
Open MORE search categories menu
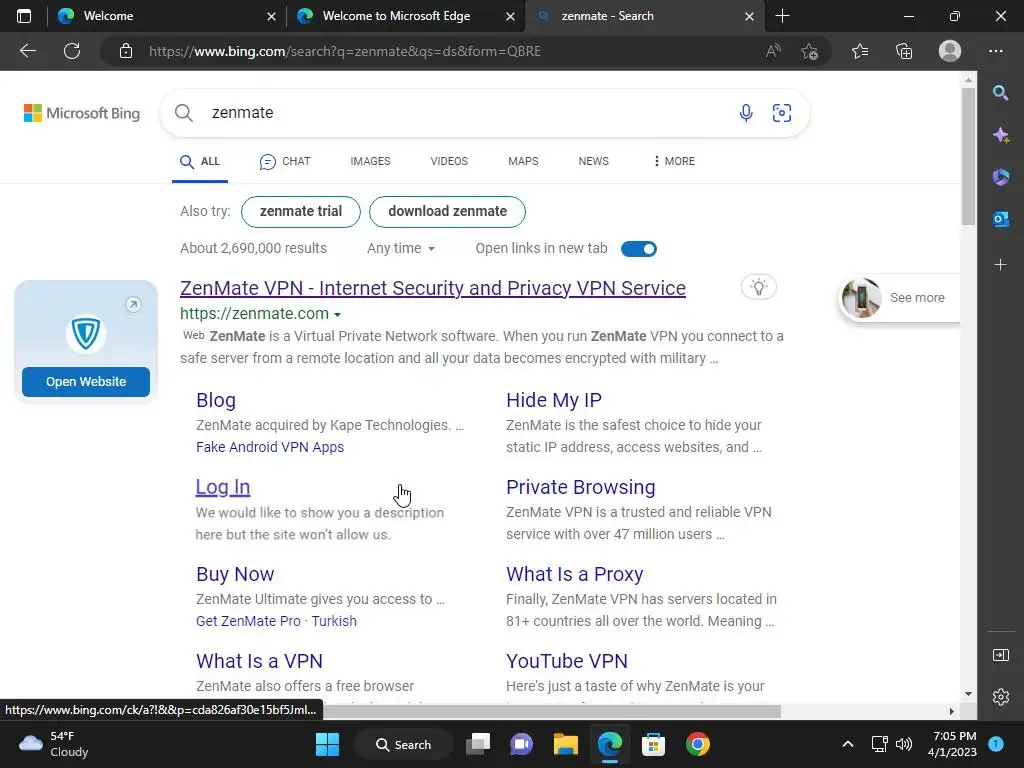coord(673,161)
